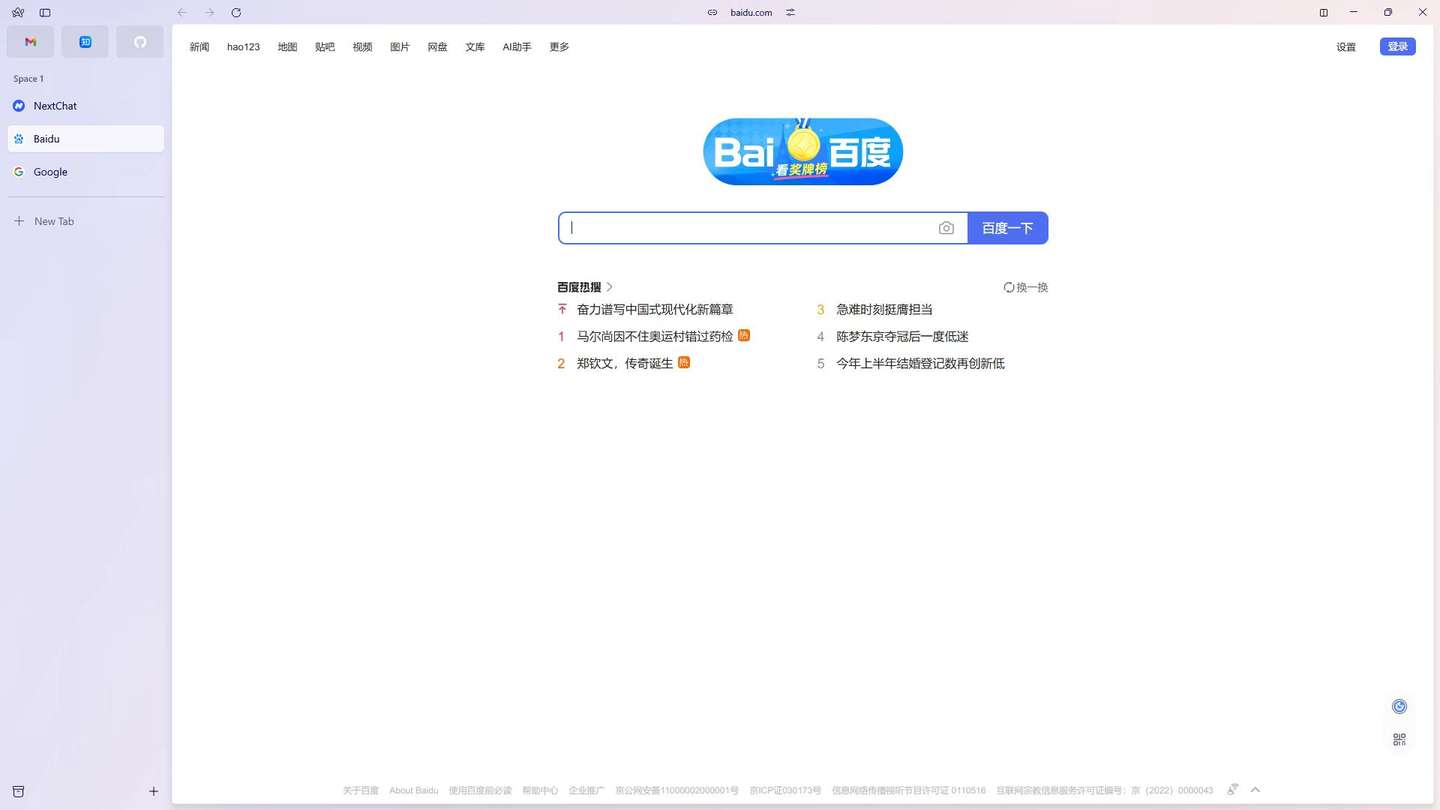Expand Baidu hot search with the chevron

click(610, 287)
